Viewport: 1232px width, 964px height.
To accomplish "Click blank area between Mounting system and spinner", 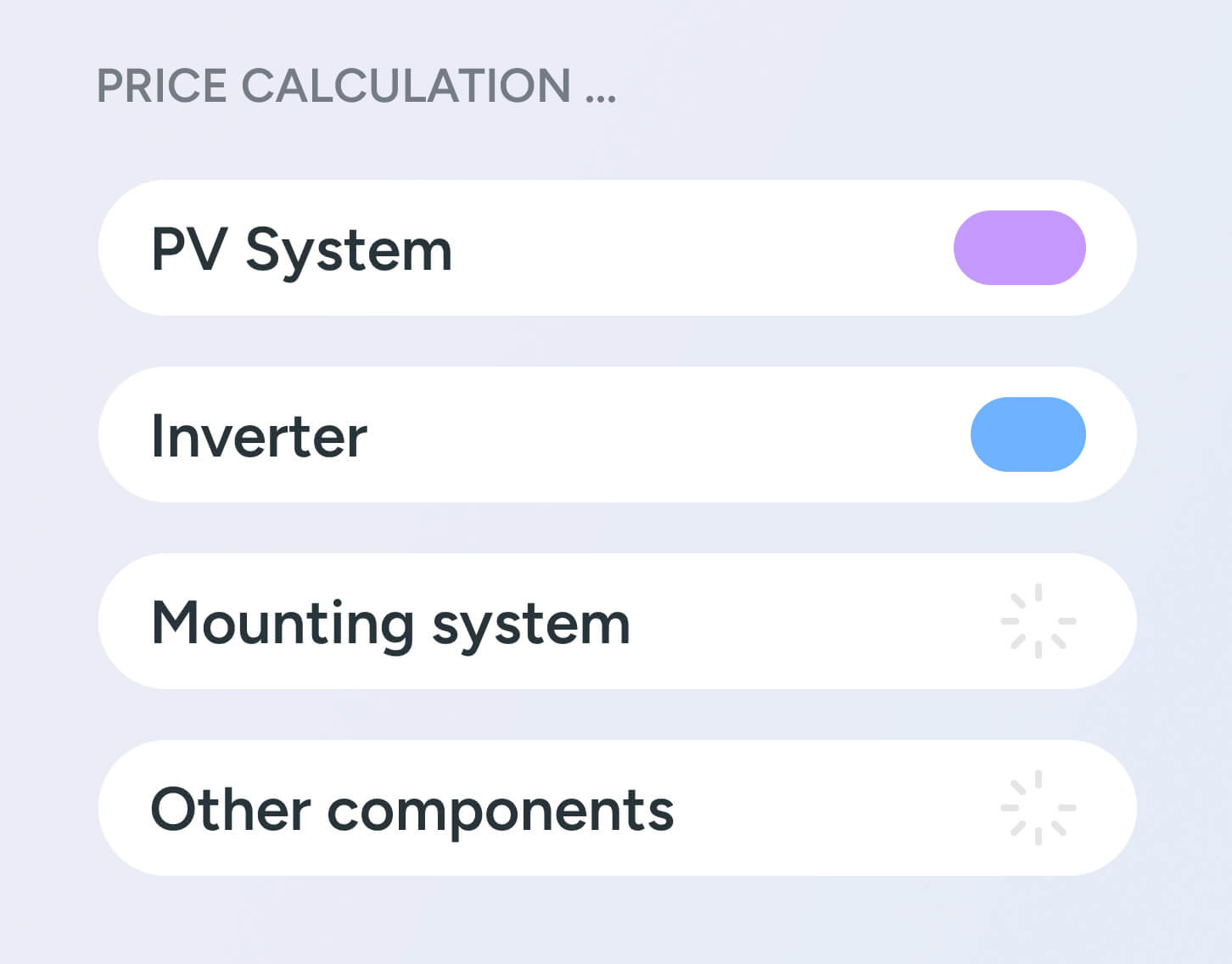I will click(x=815, y=621).
